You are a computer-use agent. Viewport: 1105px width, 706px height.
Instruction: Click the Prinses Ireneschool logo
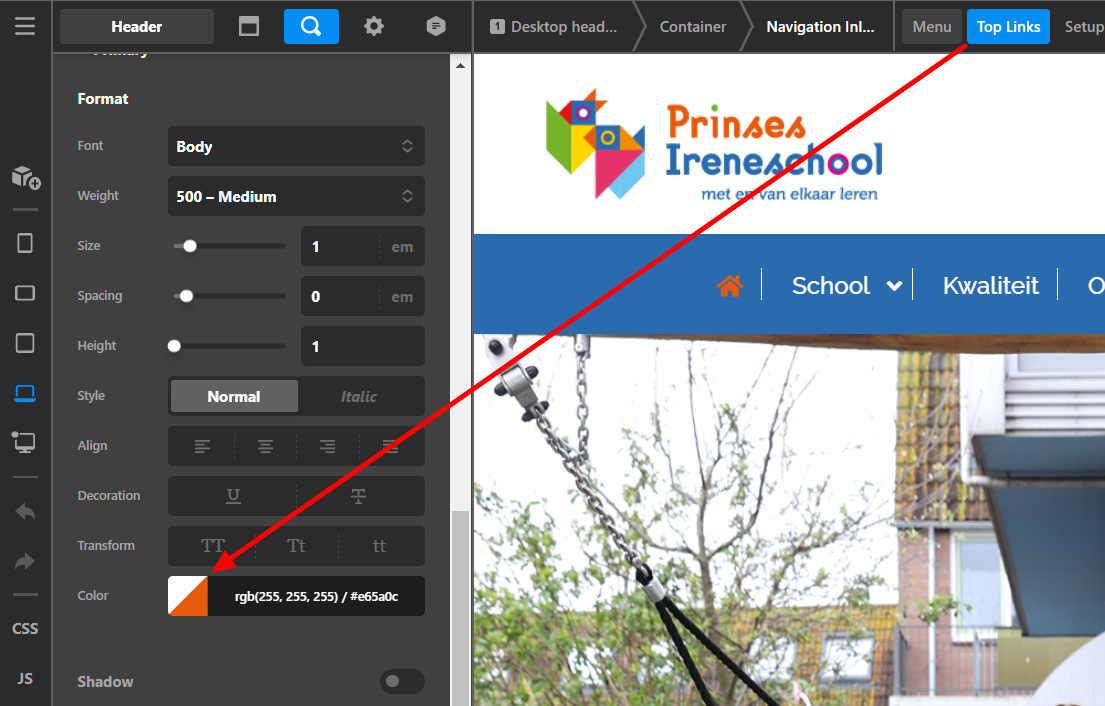[714, 144]
